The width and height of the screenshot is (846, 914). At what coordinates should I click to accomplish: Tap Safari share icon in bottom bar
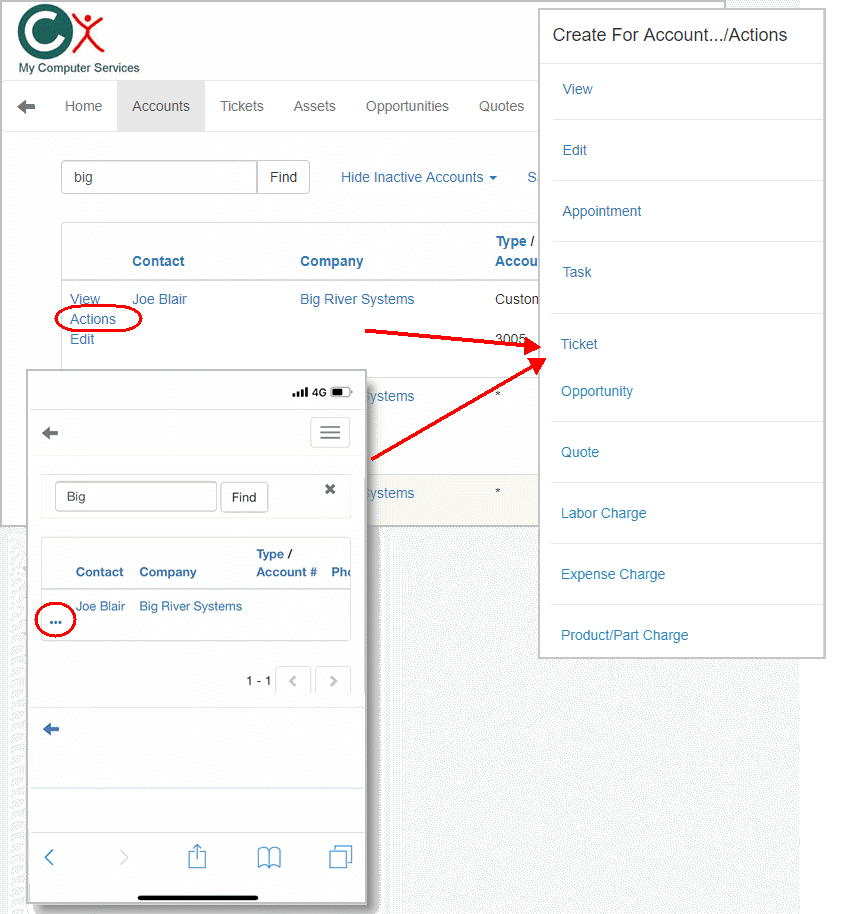[x=197, y=857]
